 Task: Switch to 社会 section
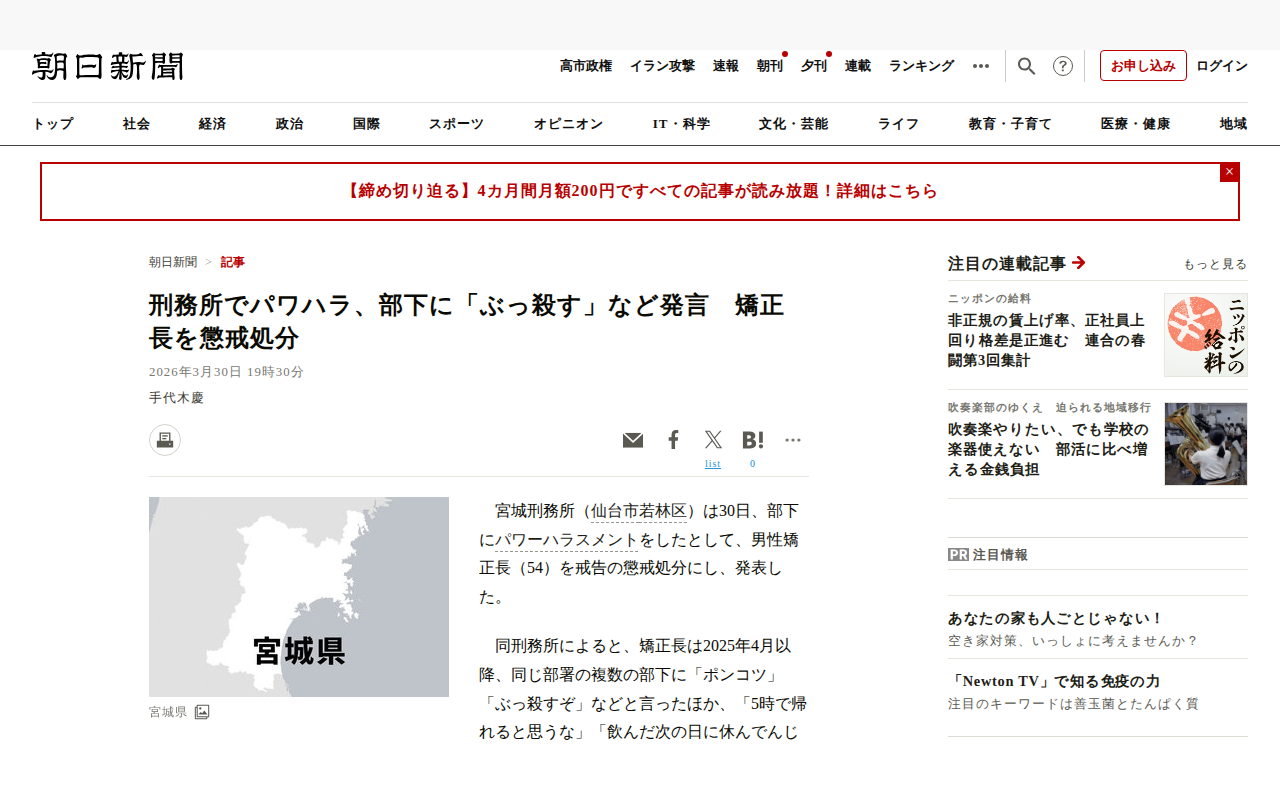pos(137,124)
